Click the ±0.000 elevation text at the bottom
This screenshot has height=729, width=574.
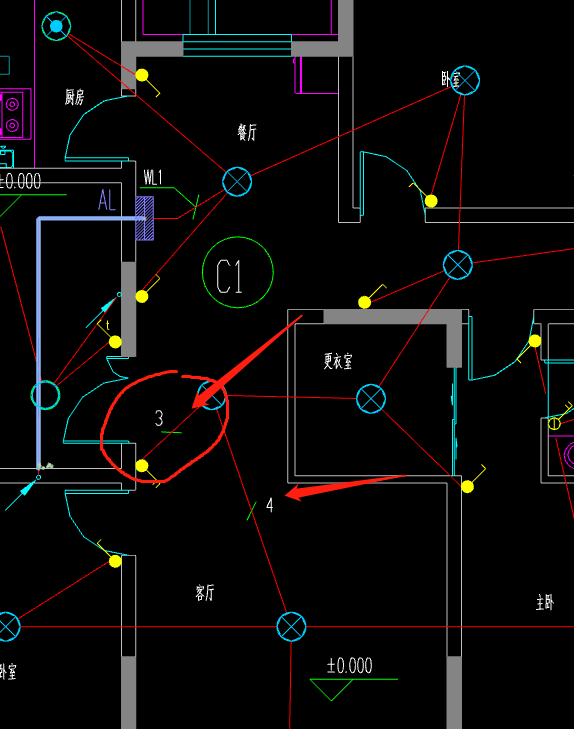[350, 666]
